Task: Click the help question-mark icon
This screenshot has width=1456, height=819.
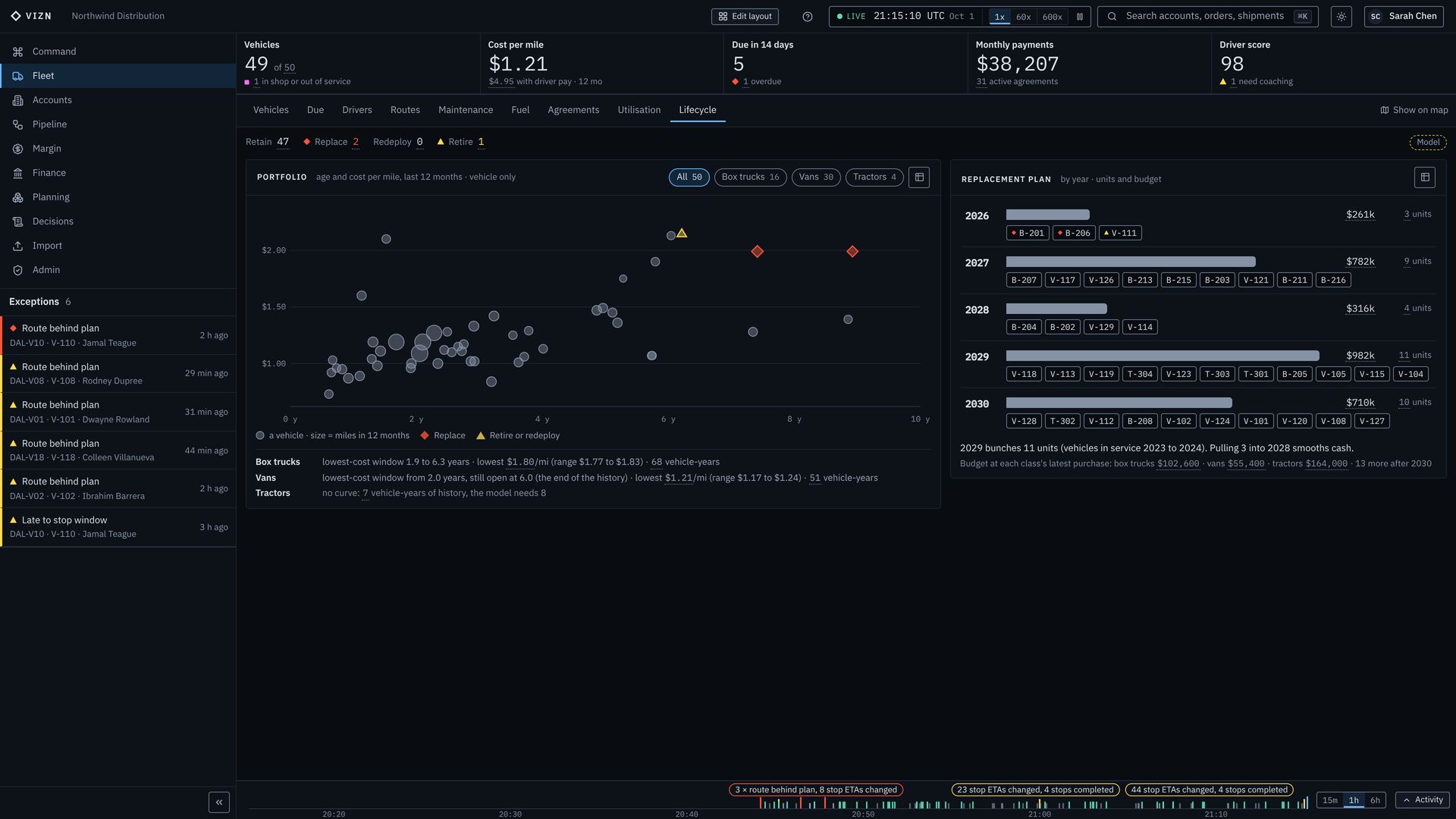Action: pyautogui.click(x=808, y=17)
